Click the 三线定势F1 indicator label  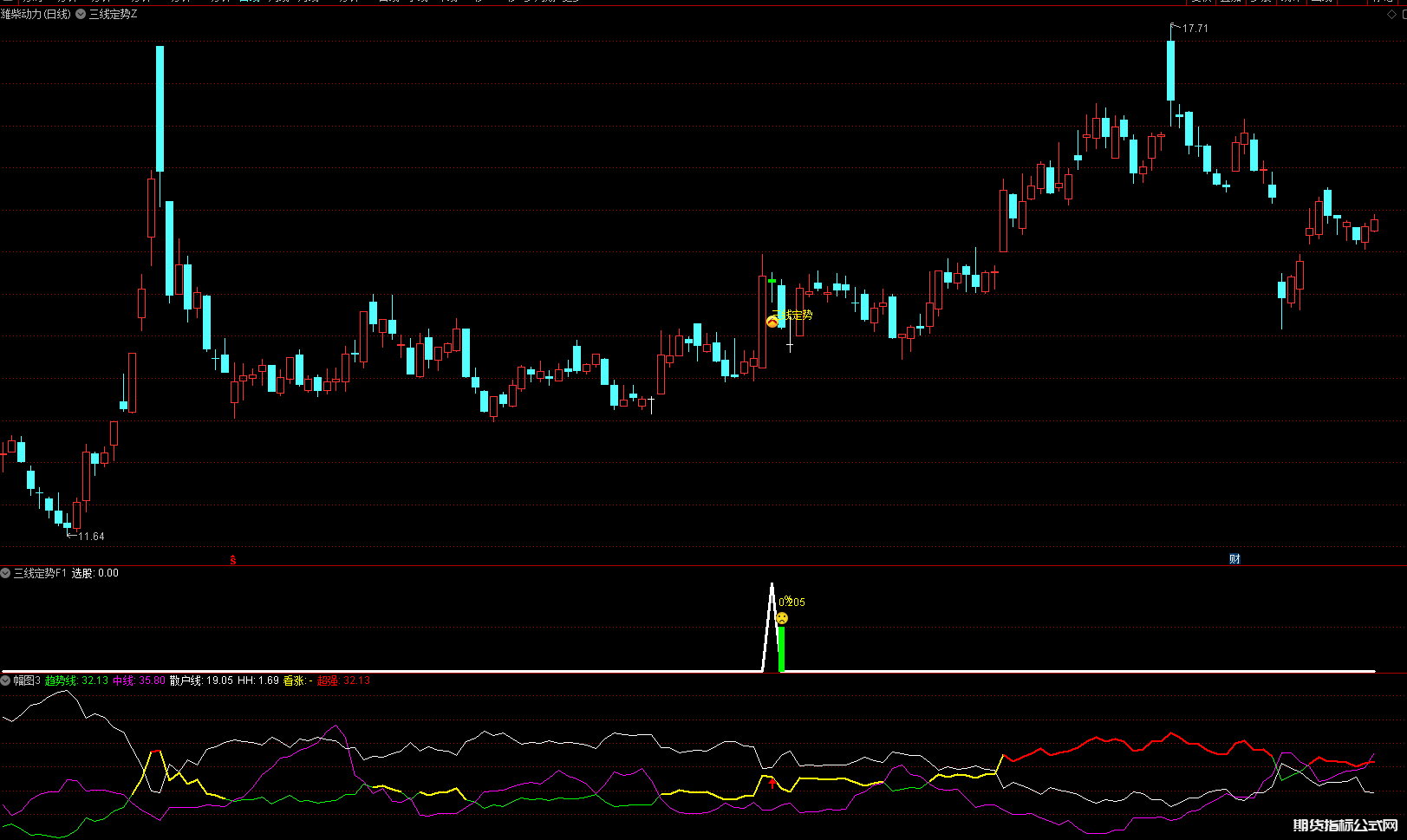(x=40, y=573)
